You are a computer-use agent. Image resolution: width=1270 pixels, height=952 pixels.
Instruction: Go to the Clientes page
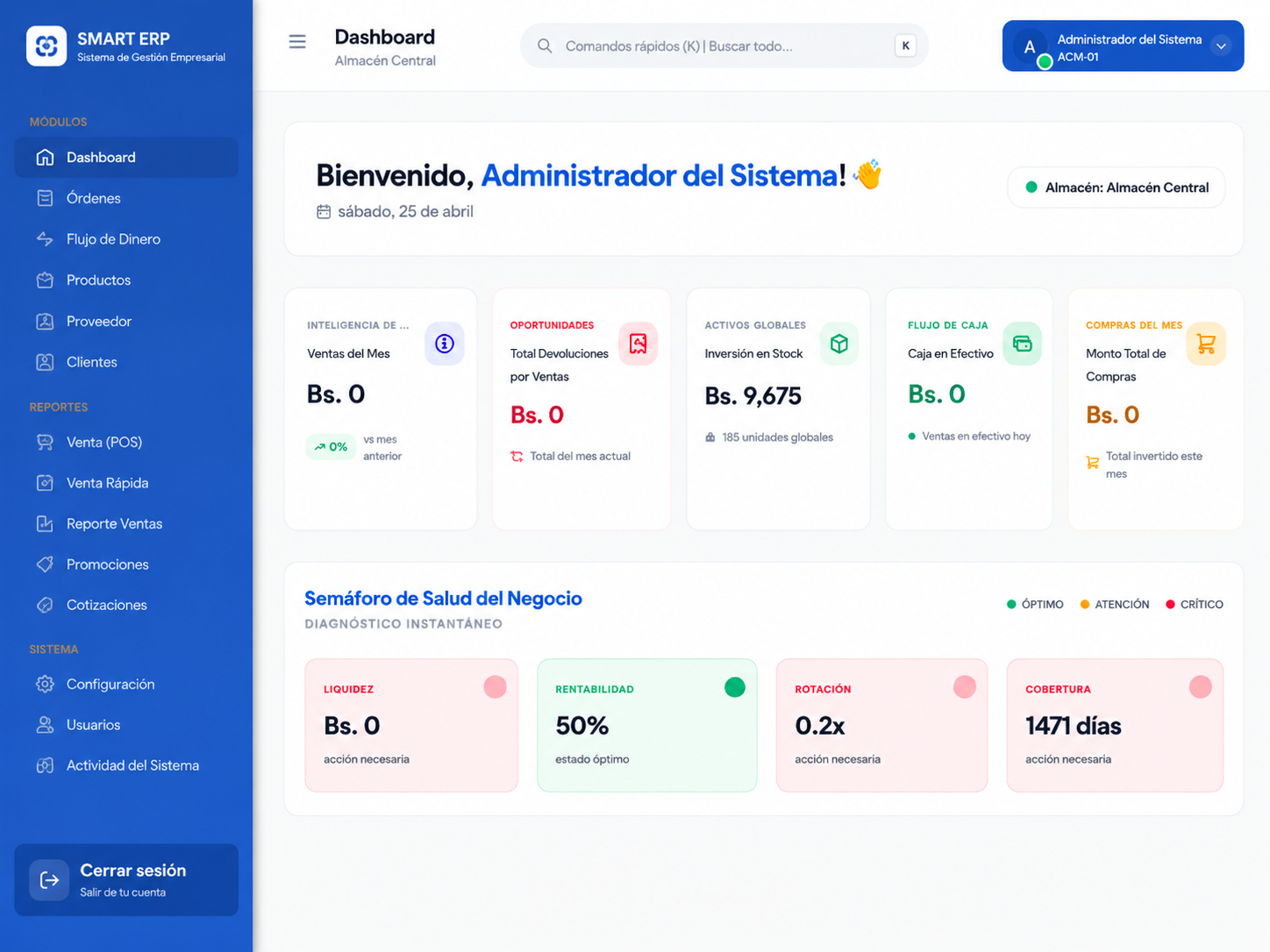coord(126,362)
